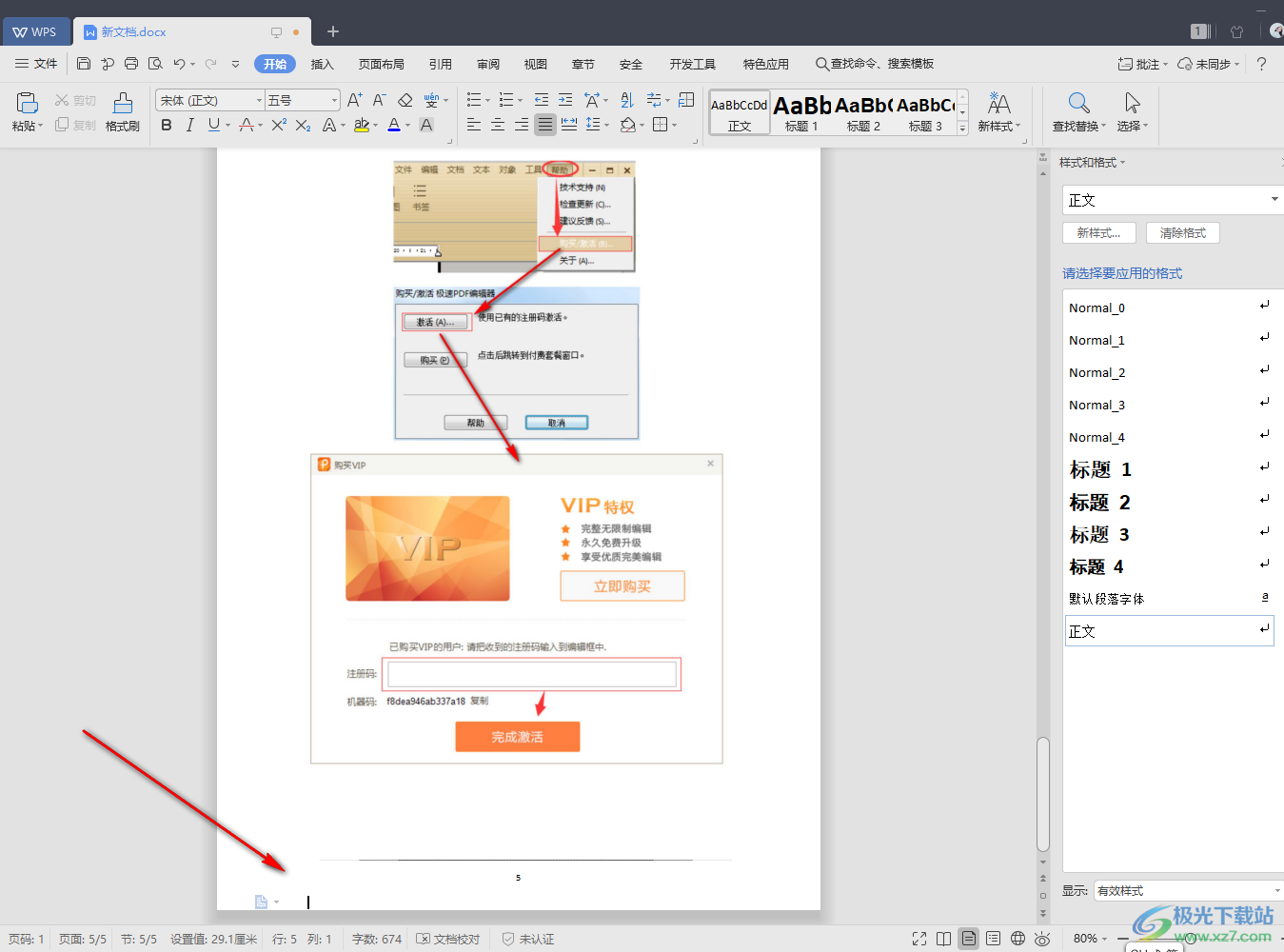
Task: Click the 清除格式 button in styles pane
Action: click(1183, 232)
